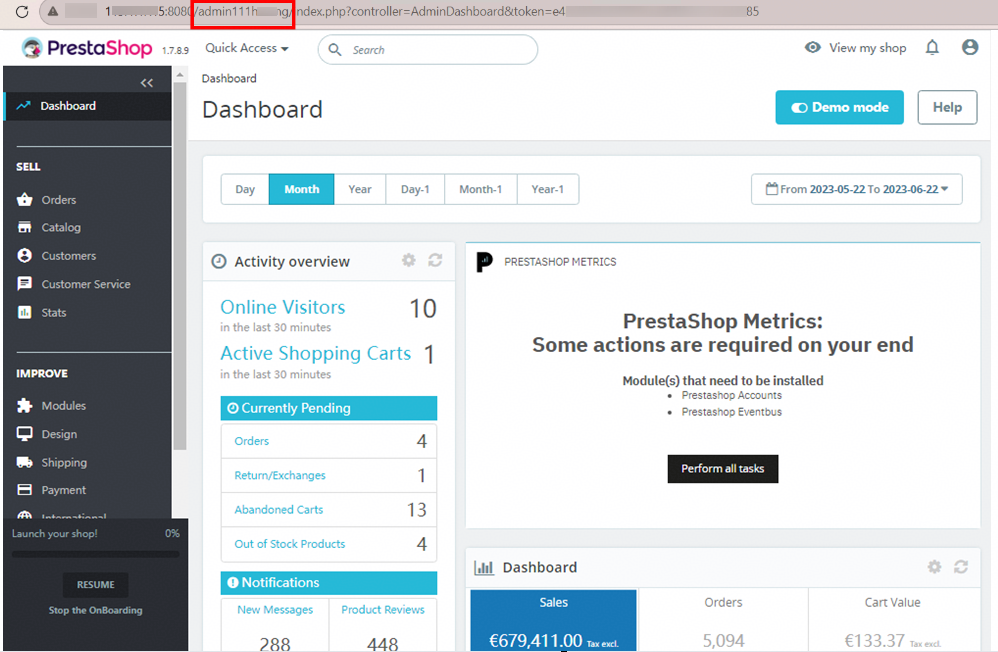Open Dashboard trends panel settings gear

click(x=934, y=567)
